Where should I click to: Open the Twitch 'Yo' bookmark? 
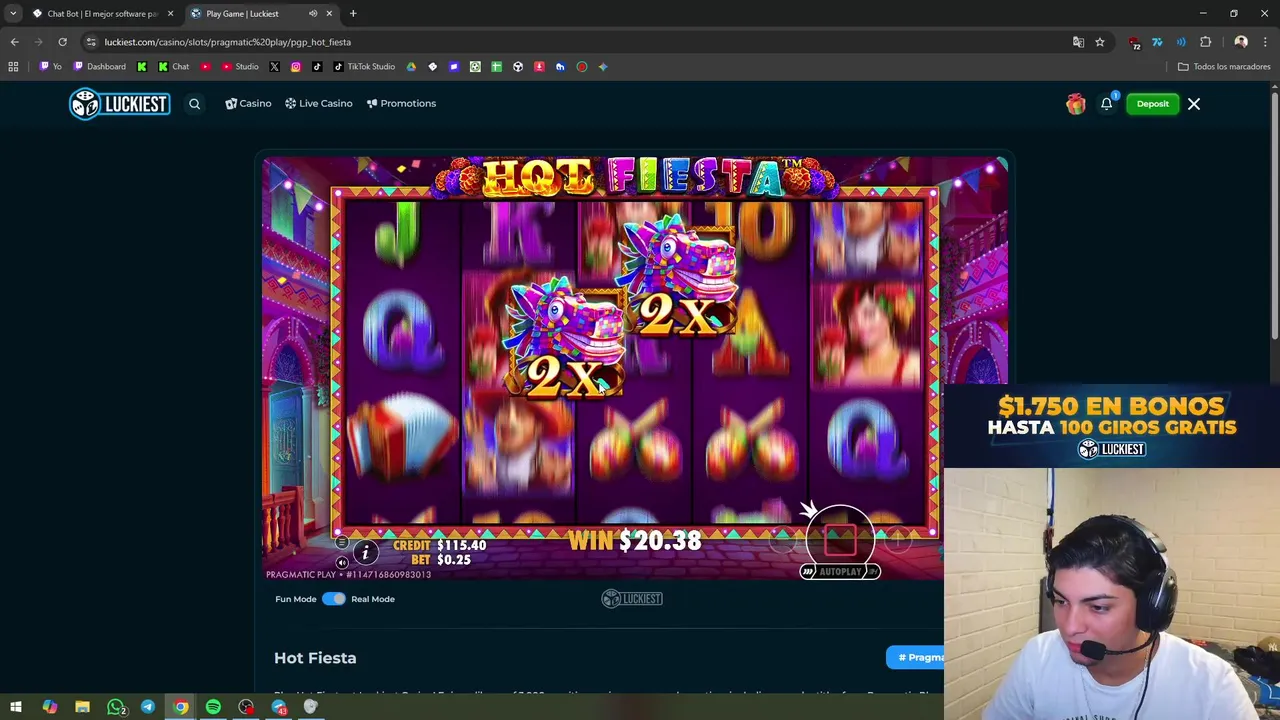[x=50, y=67]
